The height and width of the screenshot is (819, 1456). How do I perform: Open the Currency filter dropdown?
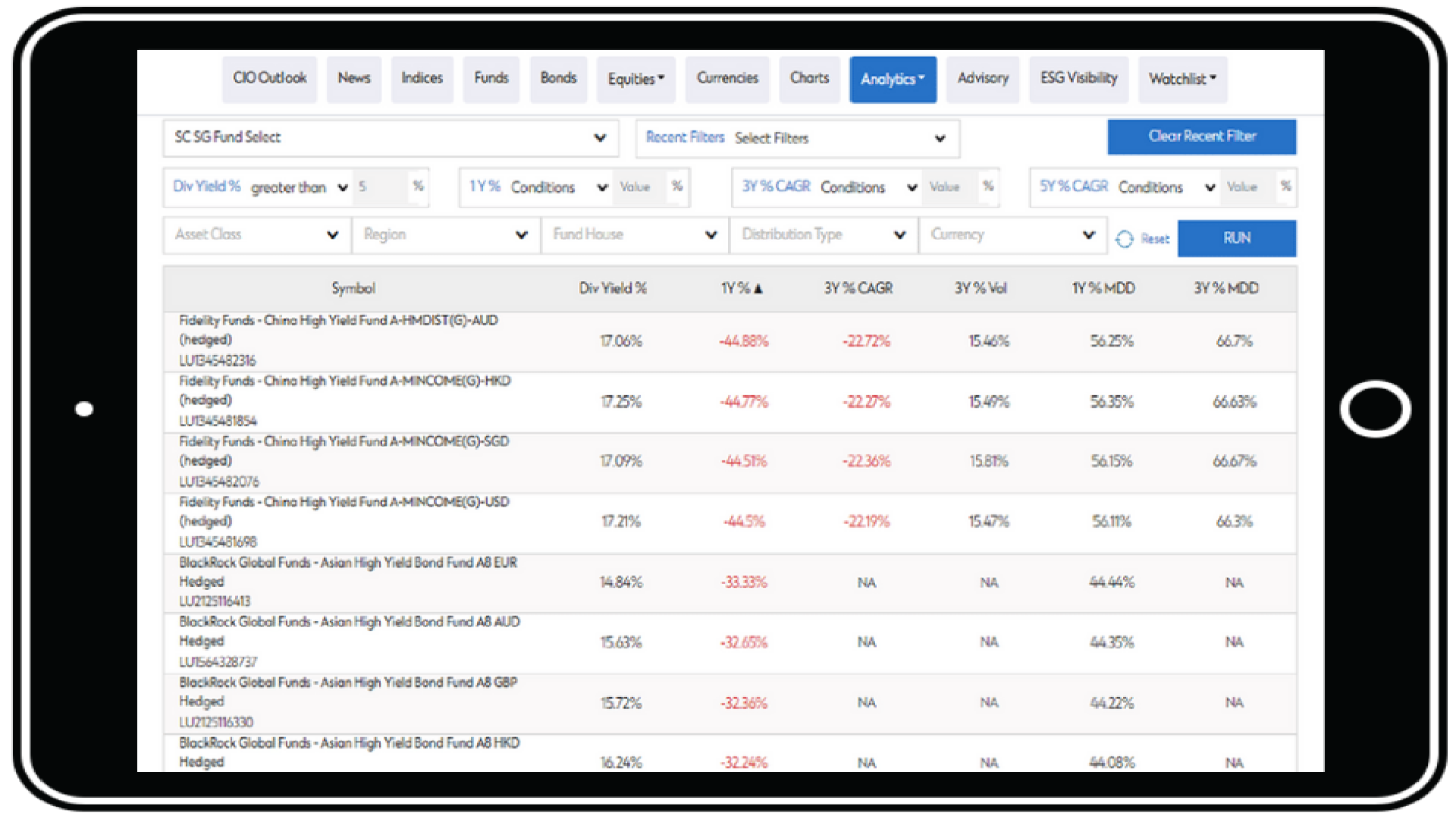(1012, 235)
